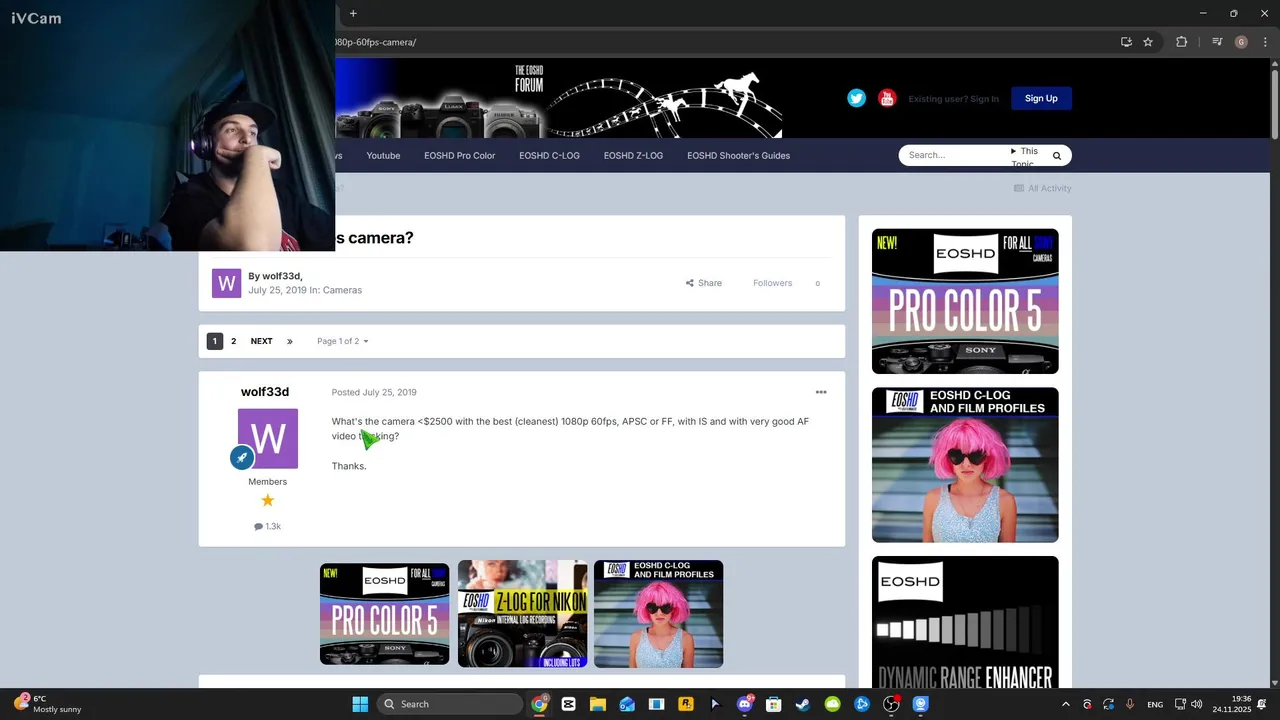Open Dynamic Range Enhancer sidebar banner
The image size is (1280, 720).
click(965, 622)
